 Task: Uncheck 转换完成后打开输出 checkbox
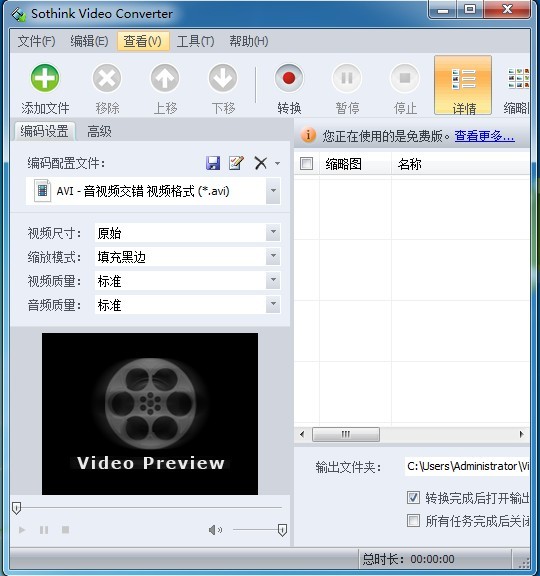(413, 498)
